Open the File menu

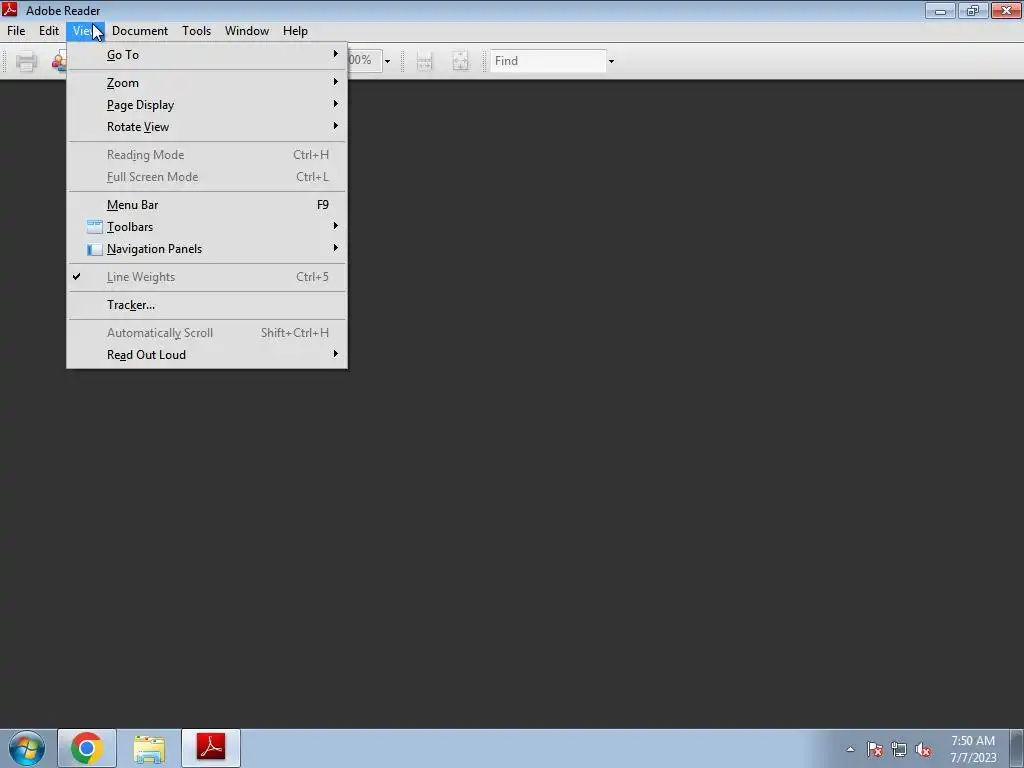pos(16,31)
